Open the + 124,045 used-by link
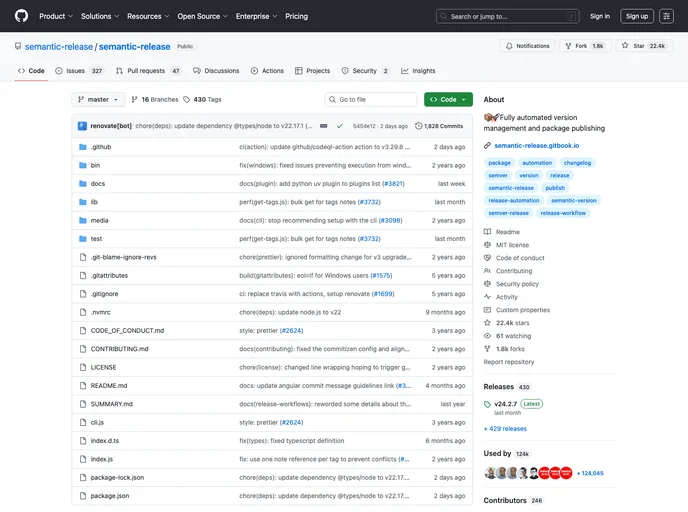This screenshot has height=512, width=688. point(590,473)
